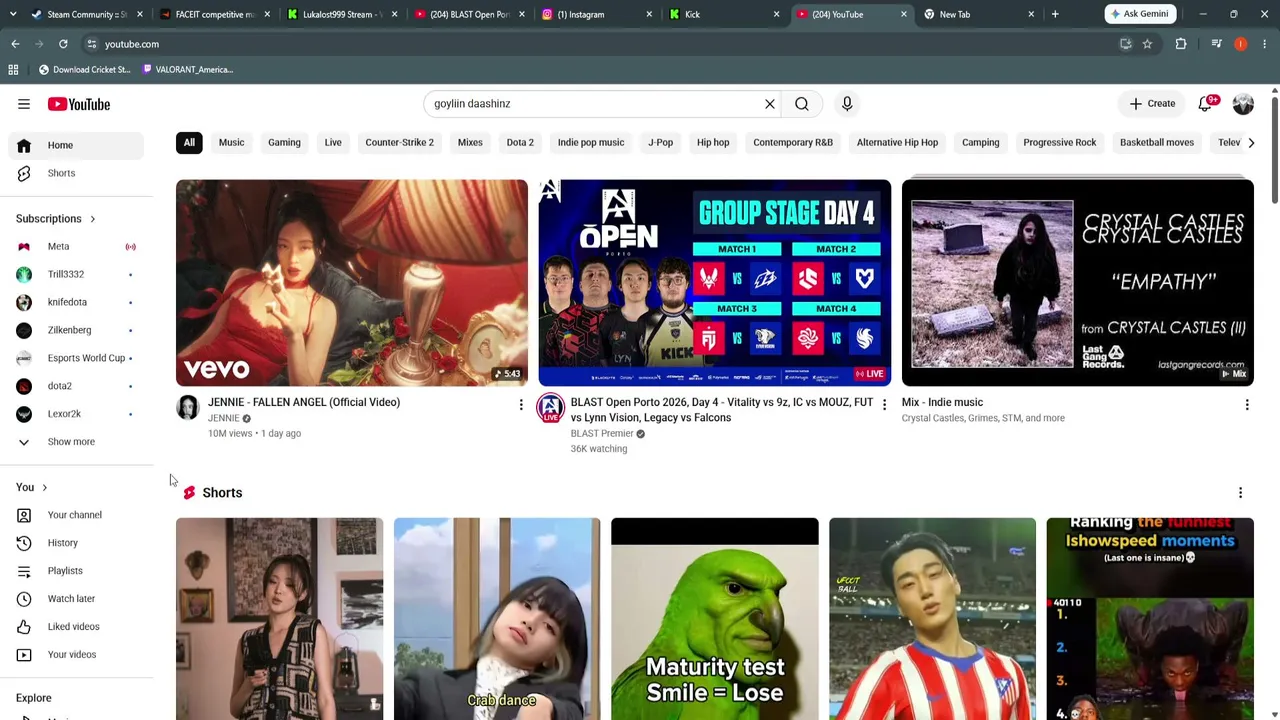Click the BLAST Premier channel avatar
Image resolution: width=1280 pixels, height=720 pixels.
tap(551, 407)
